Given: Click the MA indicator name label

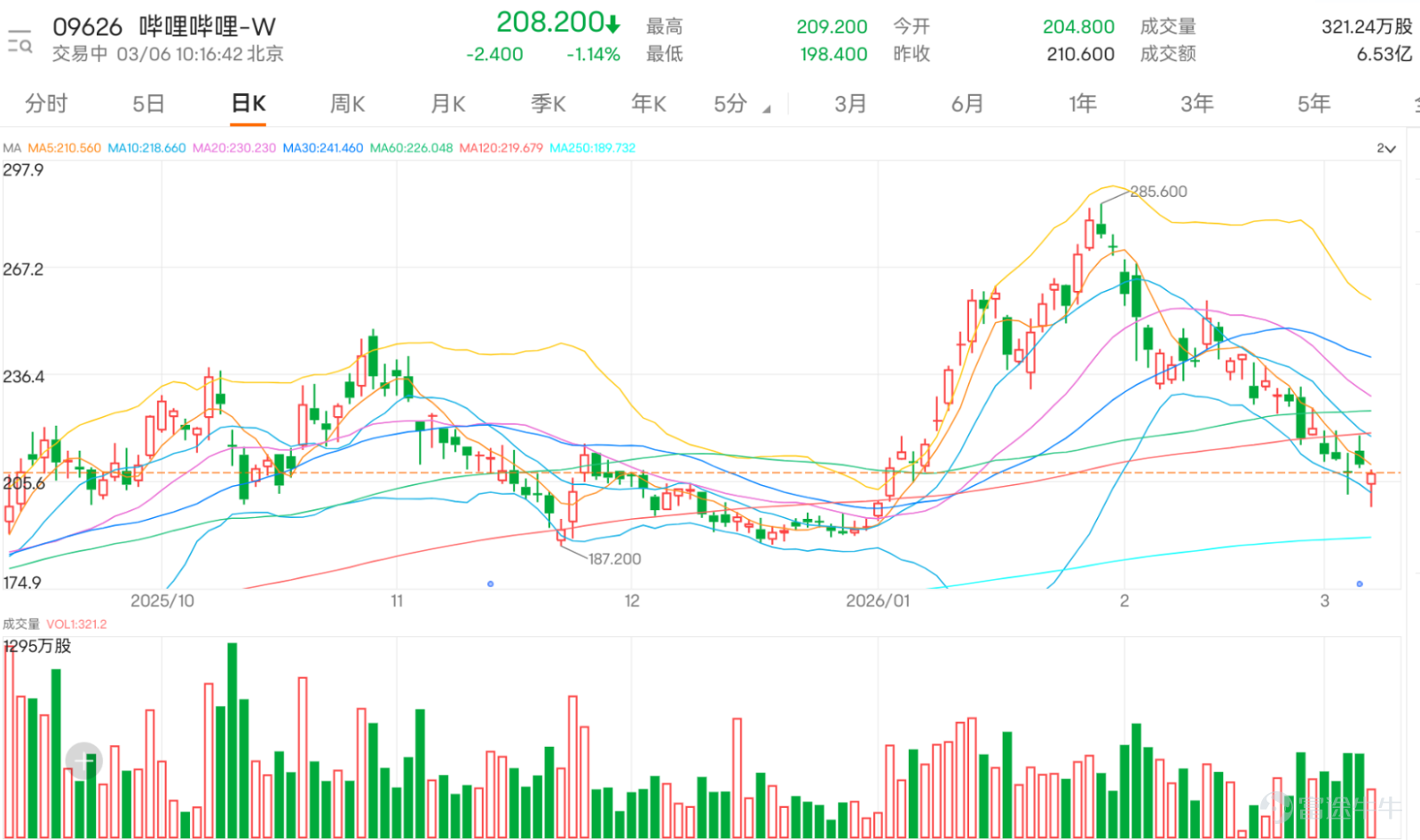Looking at the screenshot, I should 12,148.
